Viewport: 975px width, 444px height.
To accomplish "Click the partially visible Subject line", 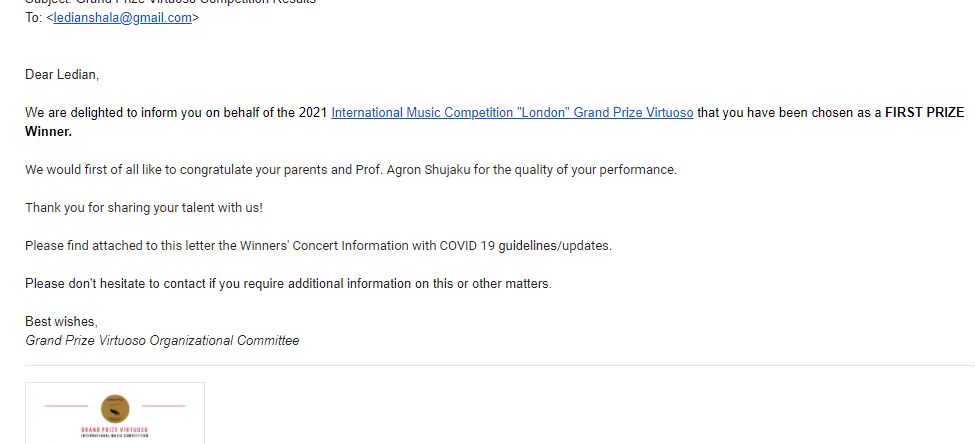I will 170,2.
